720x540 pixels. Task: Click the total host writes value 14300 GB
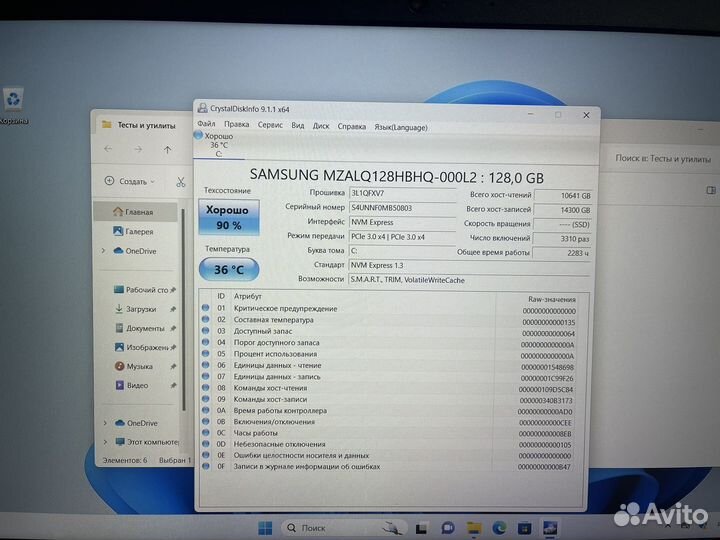tap(563, 210)
